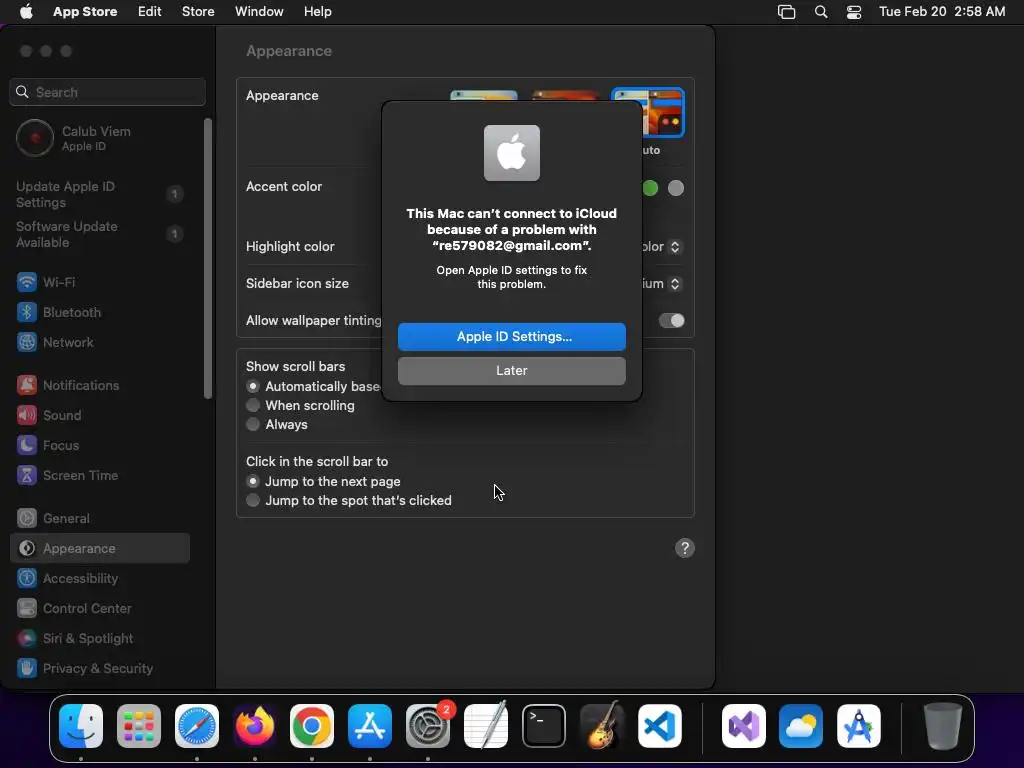Open Software Update Available item
Viewport: 1024px width, 768px height.
(x=100, y=234)
